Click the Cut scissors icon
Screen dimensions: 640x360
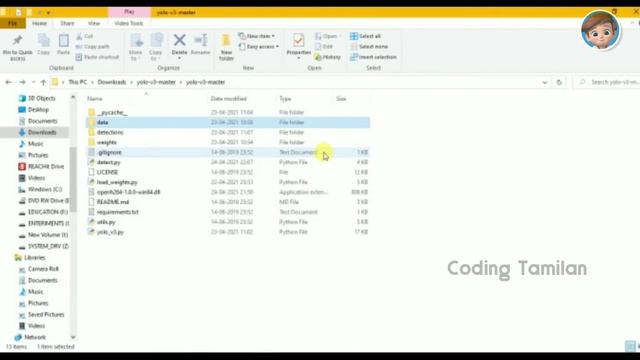click(x=79, y=36)
